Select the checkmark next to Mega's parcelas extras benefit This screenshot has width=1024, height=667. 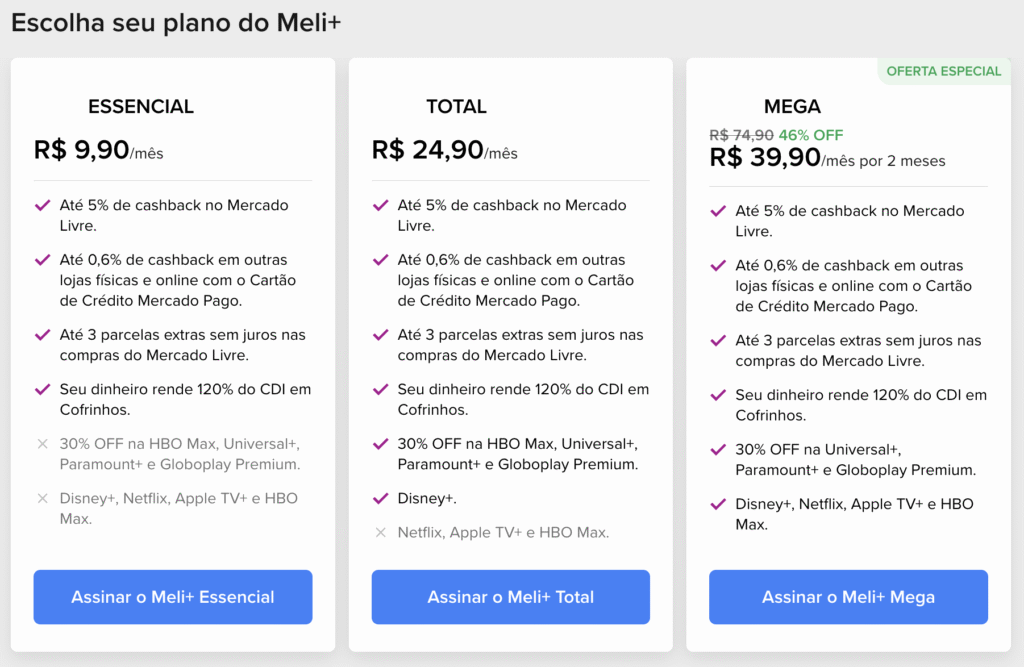[x=717, y=340]
